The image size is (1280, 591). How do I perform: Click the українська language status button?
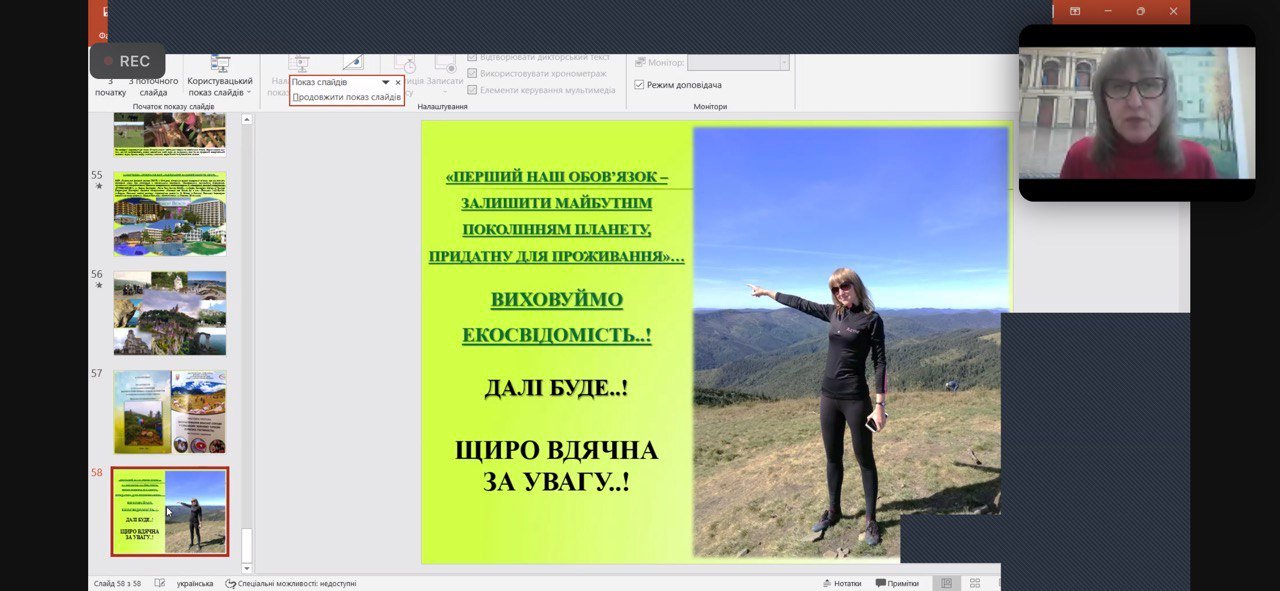[x=194, y=583]
